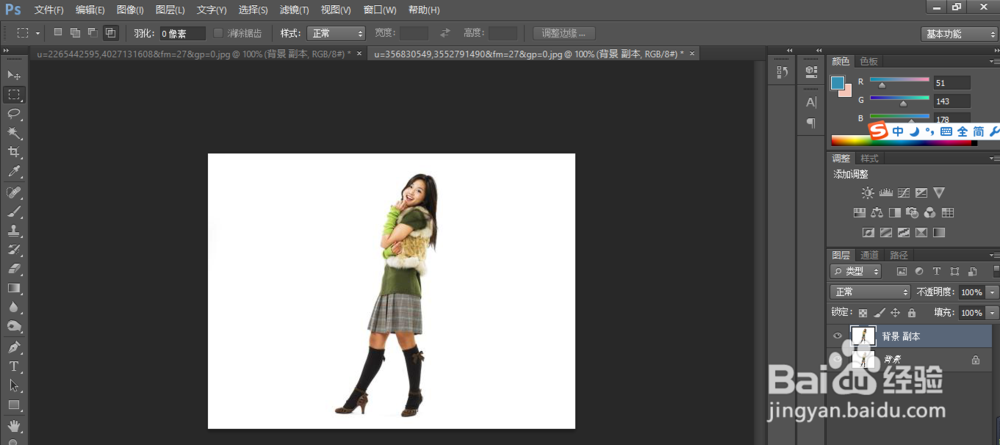Select the Path Selection tool
The height and width of the screenshot is (445, 1000).
(x=14, y=386)
